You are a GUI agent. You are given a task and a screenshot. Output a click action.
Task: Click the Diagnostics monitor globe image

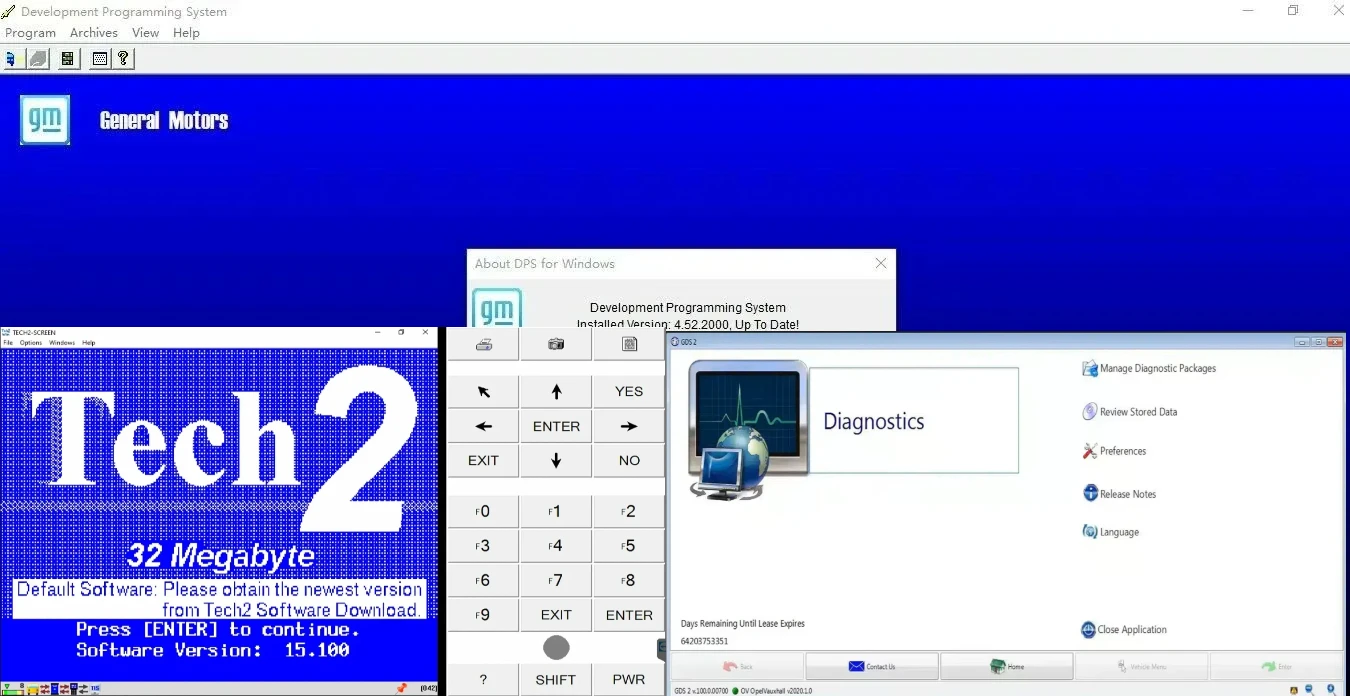point(748,429)
